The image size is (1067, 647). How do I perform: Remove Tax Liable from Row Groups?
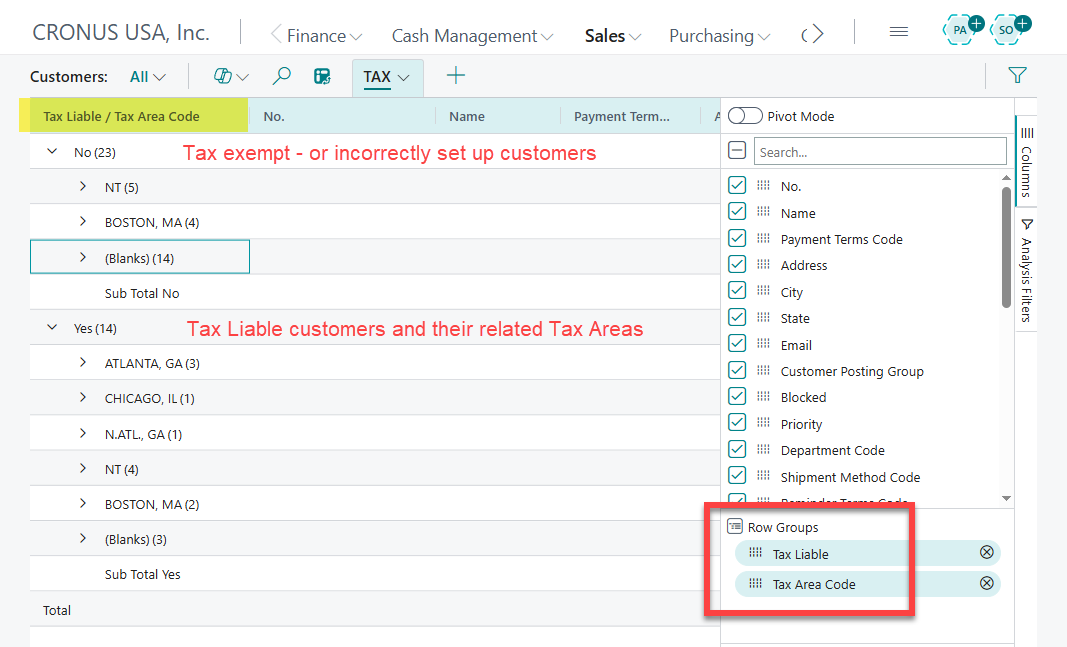click(x=986, y=552)
